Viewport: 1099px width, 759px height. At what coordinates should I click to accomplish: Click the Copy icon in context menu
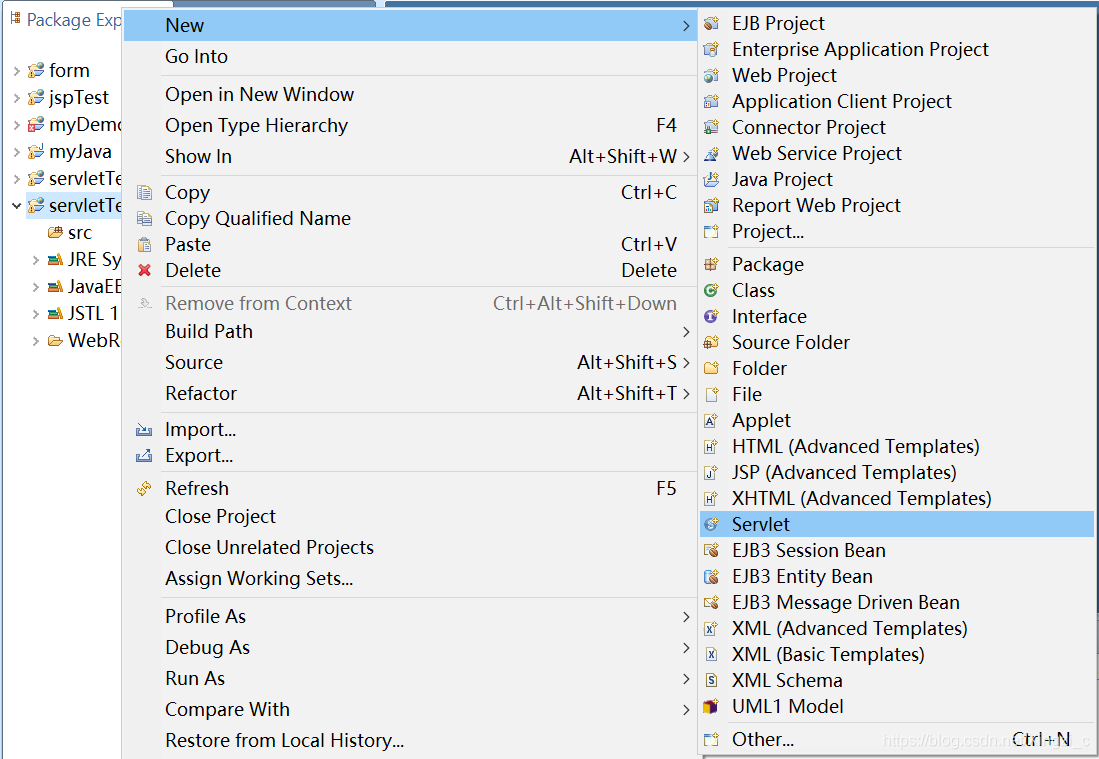click(144, 192)
